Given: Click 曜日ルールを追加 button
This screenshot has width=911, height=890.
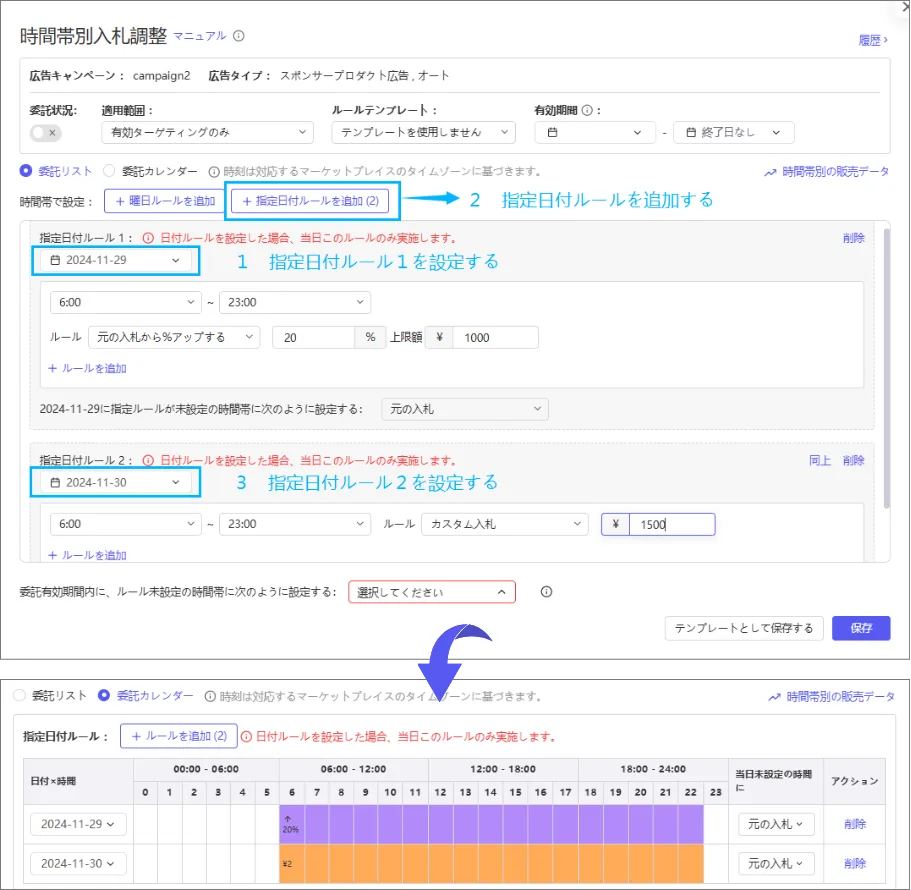Looking at the screenshot, I should [x=165, y=201].
